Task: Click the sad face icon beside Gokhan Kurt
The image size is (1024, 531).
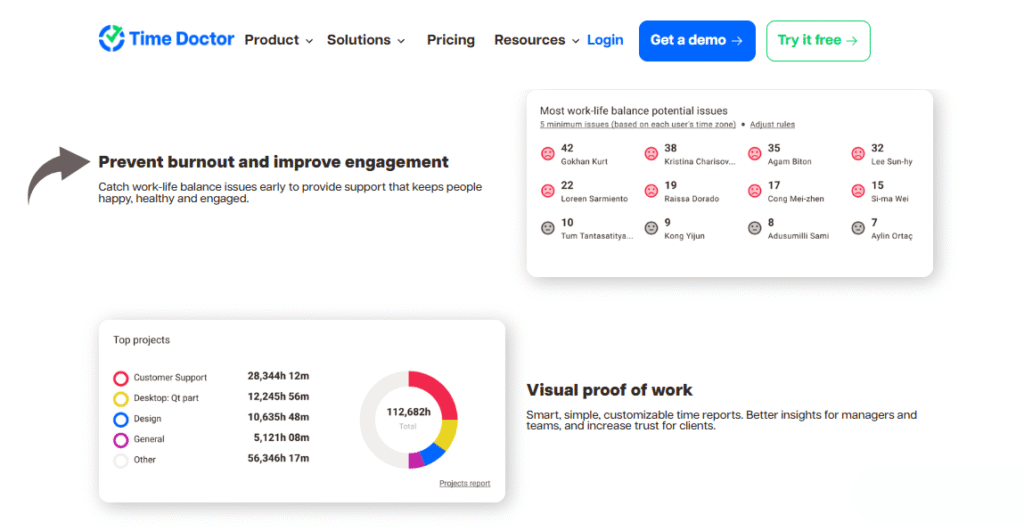Action: 547,154
